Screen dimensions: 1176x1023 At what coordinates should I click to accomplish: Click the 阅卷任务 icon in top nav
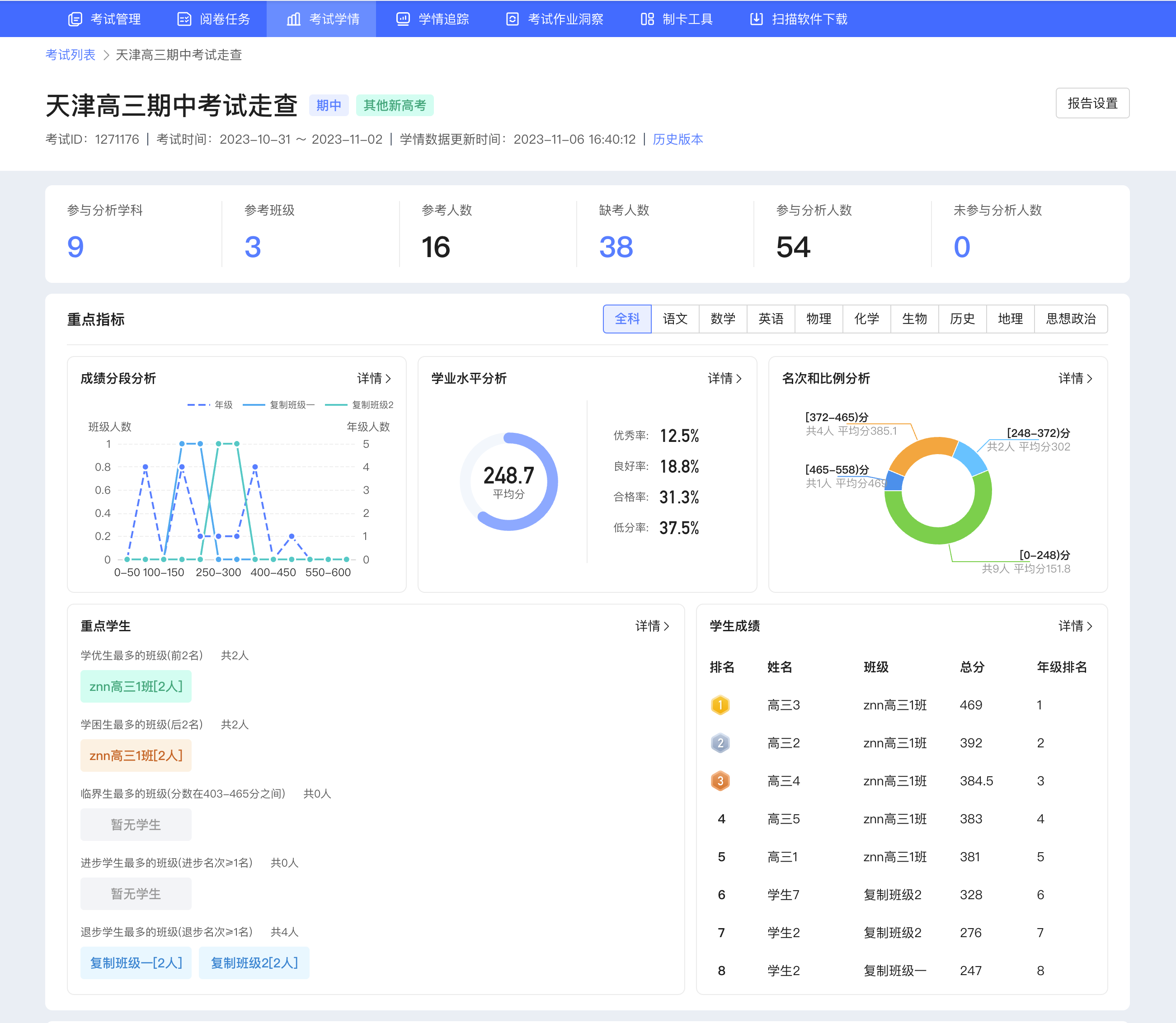pyautogui.click(x=184, y=19)
